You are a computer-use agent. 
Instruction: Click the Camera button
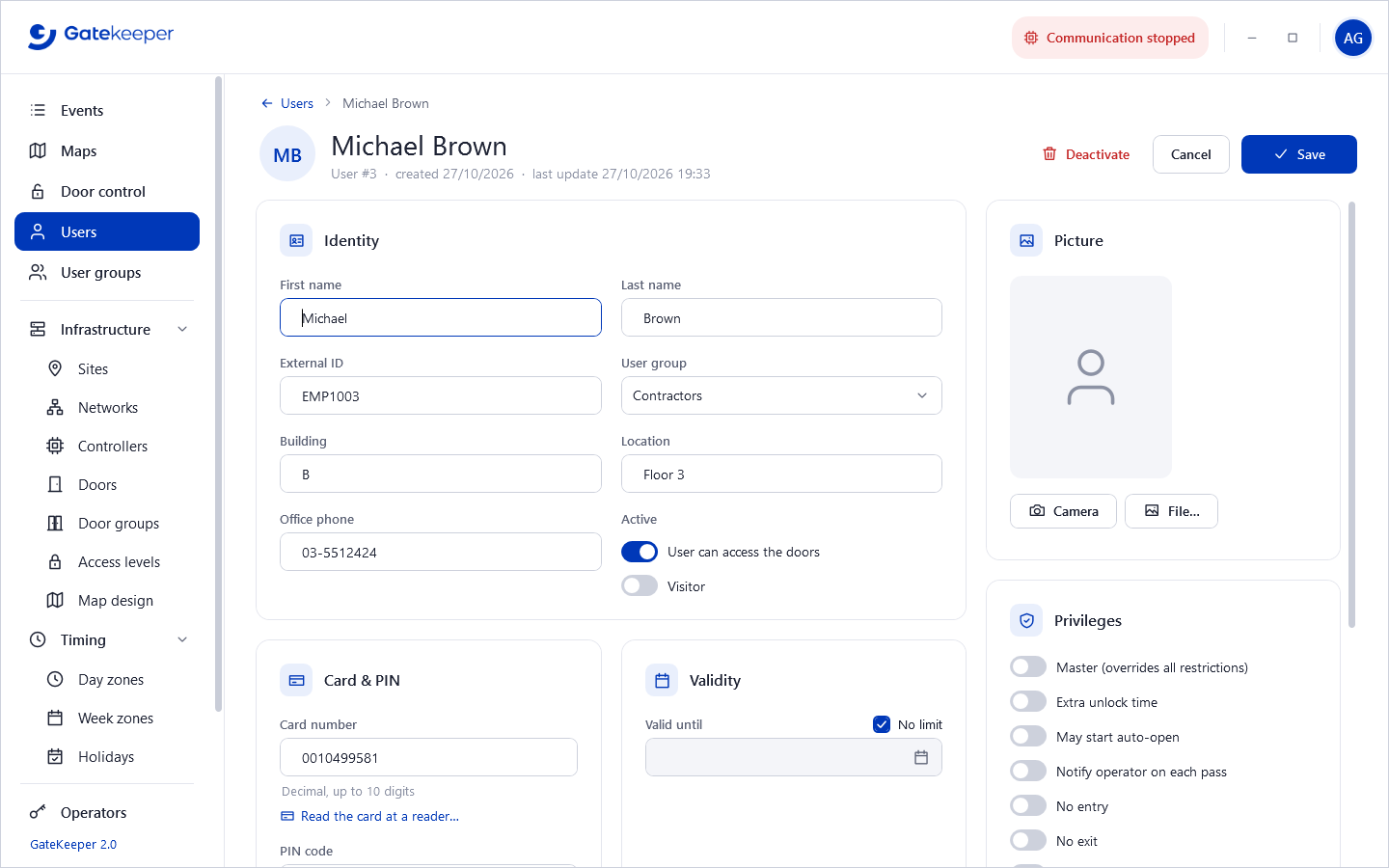pos(1063,511)
